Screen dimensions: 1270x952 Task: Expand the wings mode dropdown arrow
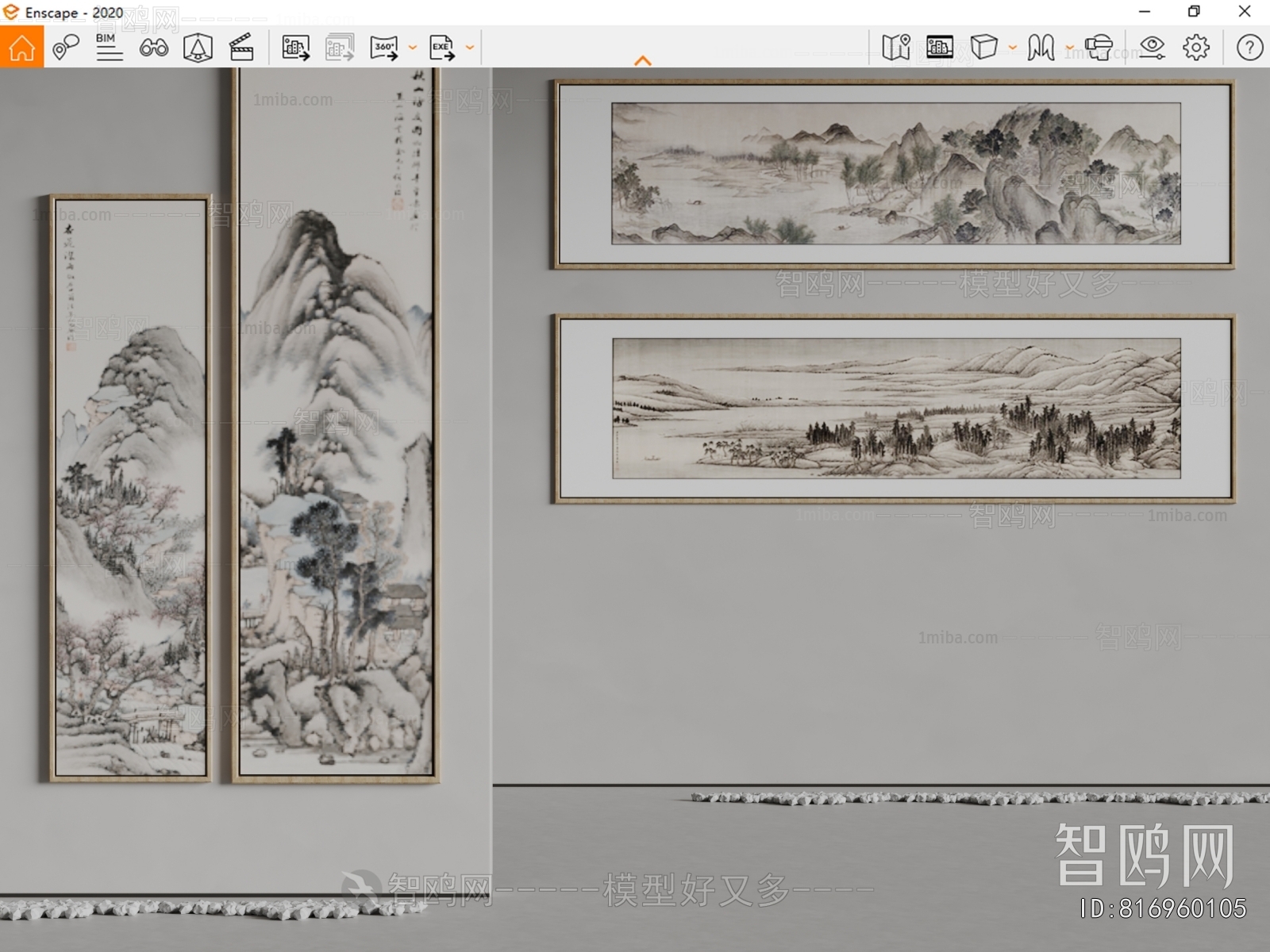[x=1069, y=48]
